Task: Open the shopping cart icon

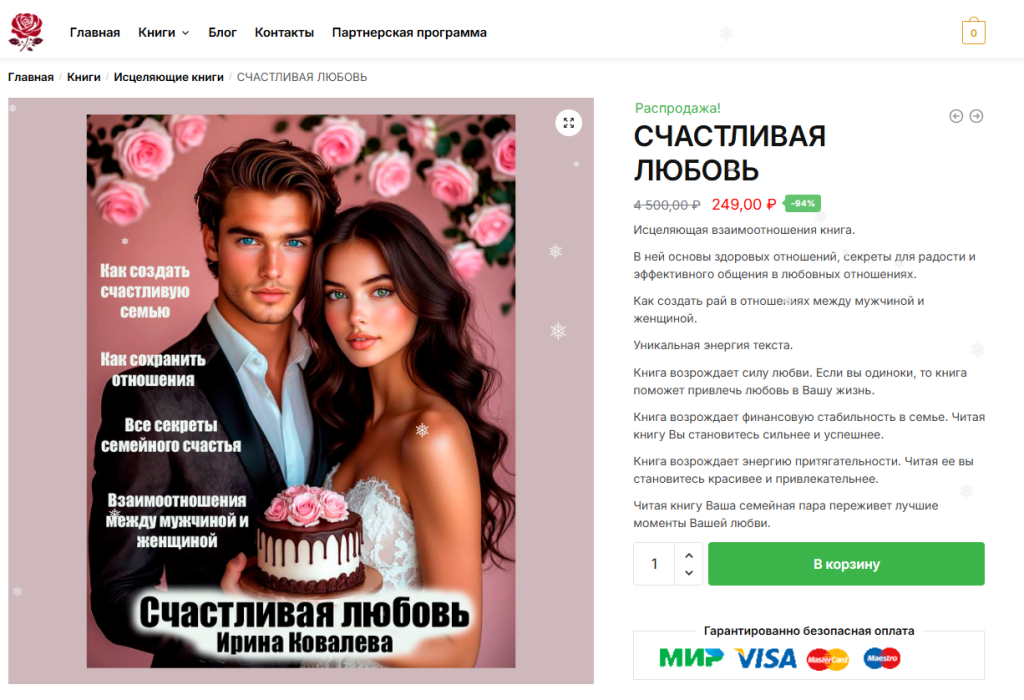Action: [973, 31]
